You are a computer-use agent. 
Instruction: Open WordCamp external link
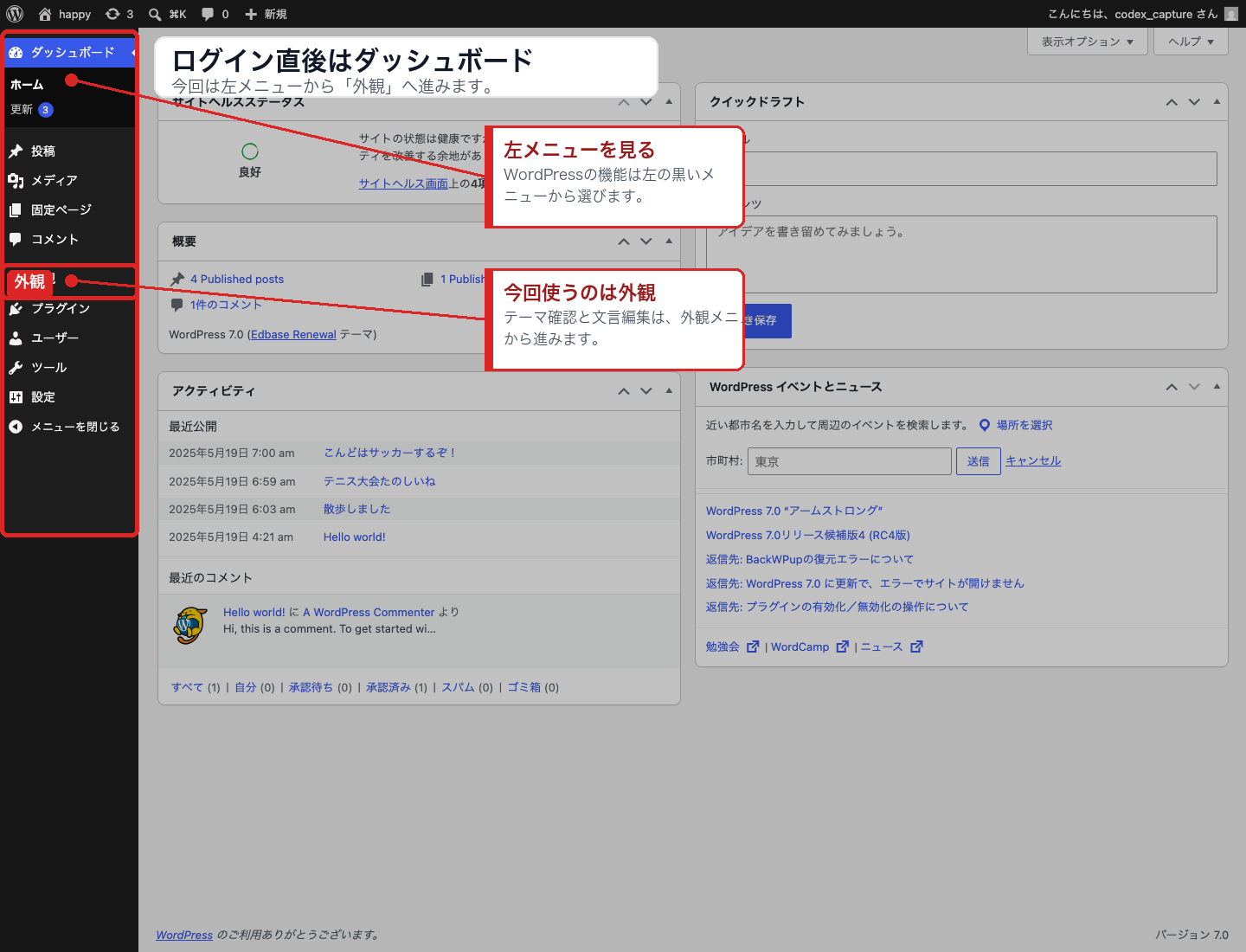pyautogui.click(x=810, y=646)
